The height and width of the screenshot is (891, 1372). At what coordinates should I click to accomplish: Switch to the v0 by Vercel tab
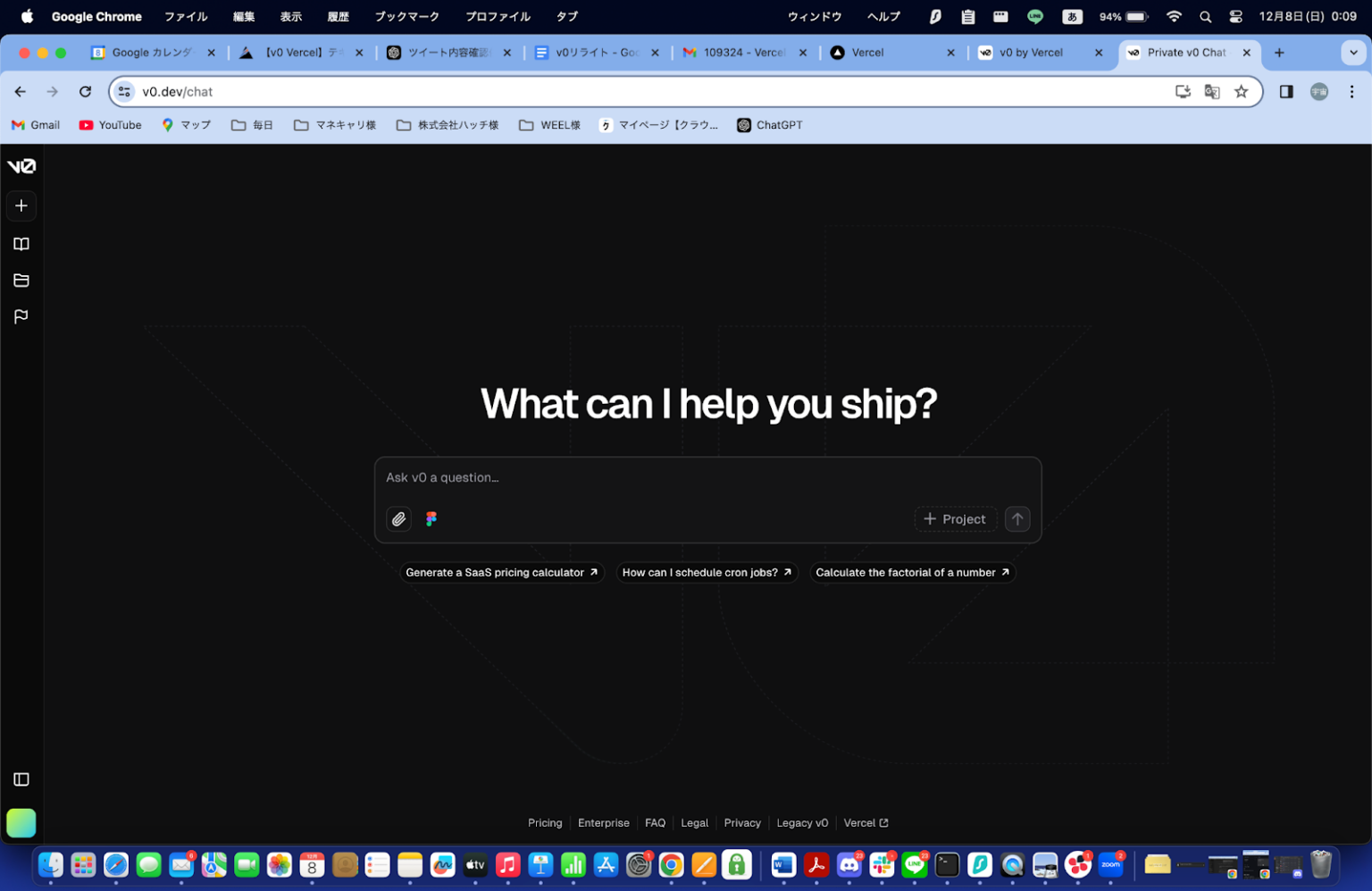pos(1032,53)
